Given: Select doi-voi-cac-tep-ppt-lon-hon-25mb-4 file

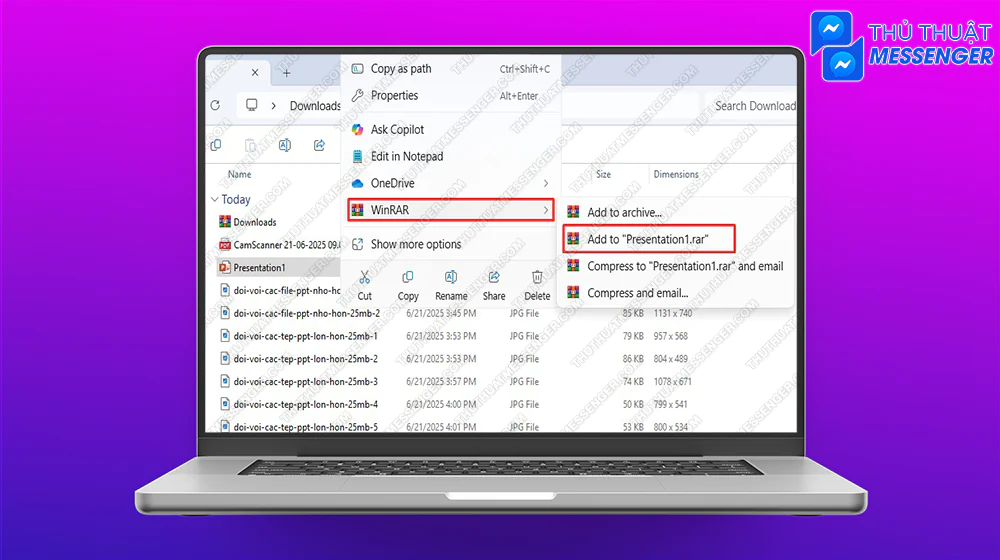Looking at the screenshot, I should (305, 404).
